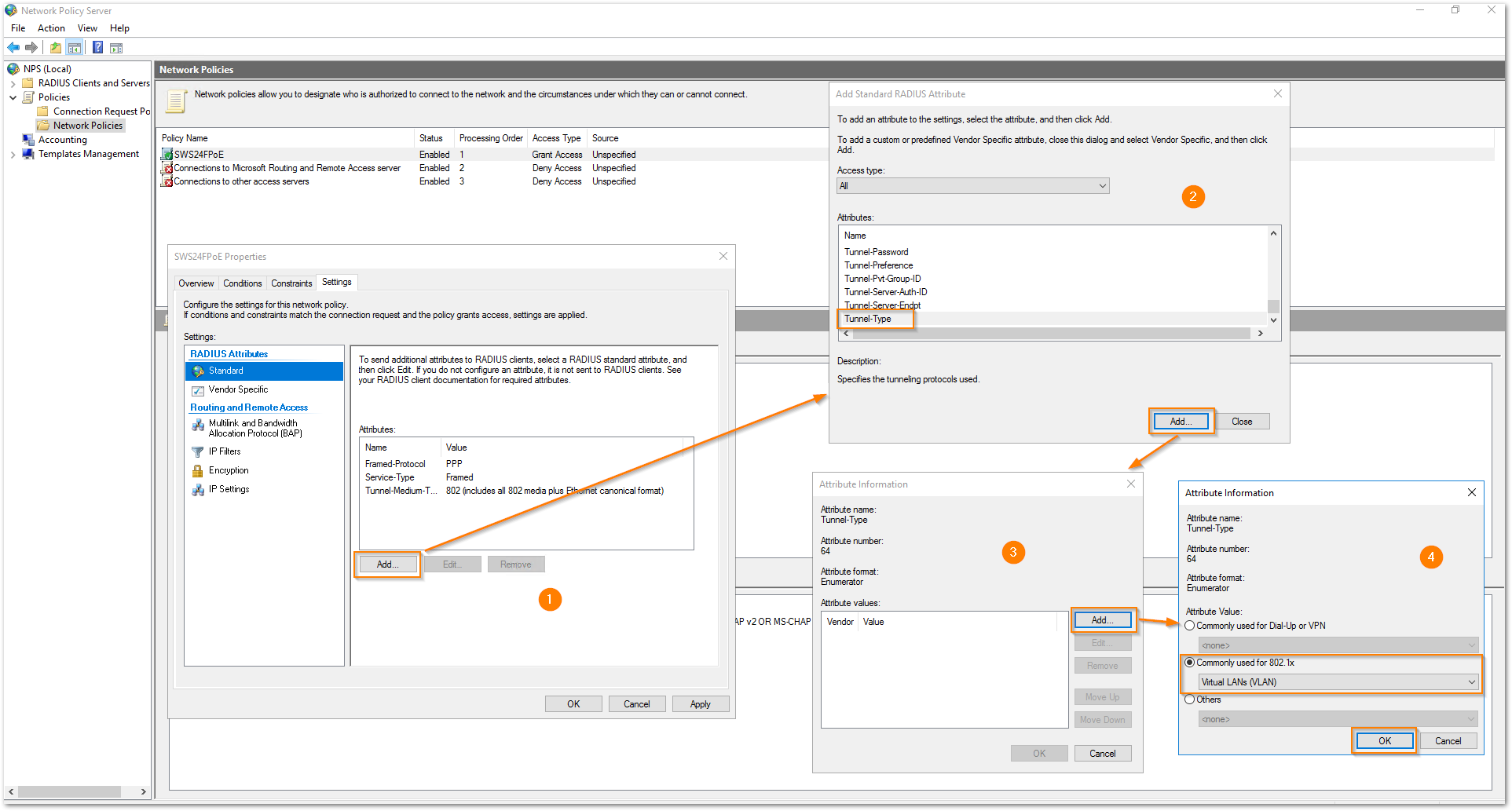Open the Access type dropdown
Image resolution: width=1512 pixels, height=811 pixels.
point(972,186)
